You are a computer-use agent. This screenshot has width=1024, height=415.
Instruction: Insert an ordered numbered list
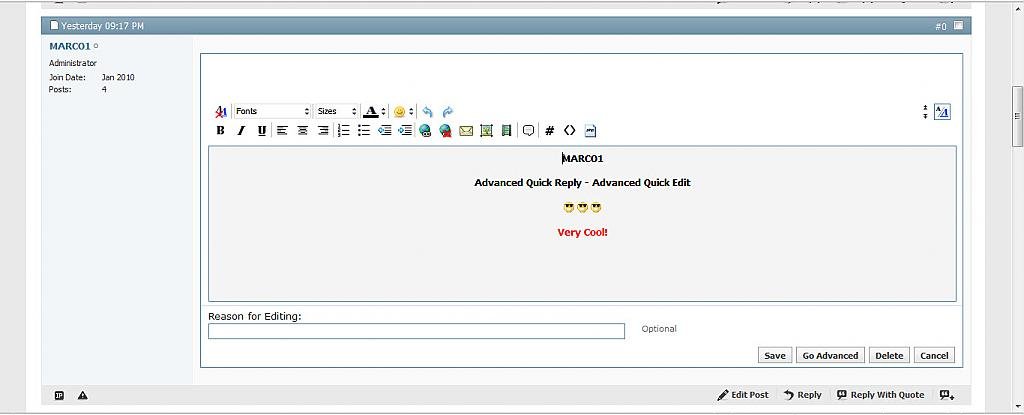(x=344, y=131)
